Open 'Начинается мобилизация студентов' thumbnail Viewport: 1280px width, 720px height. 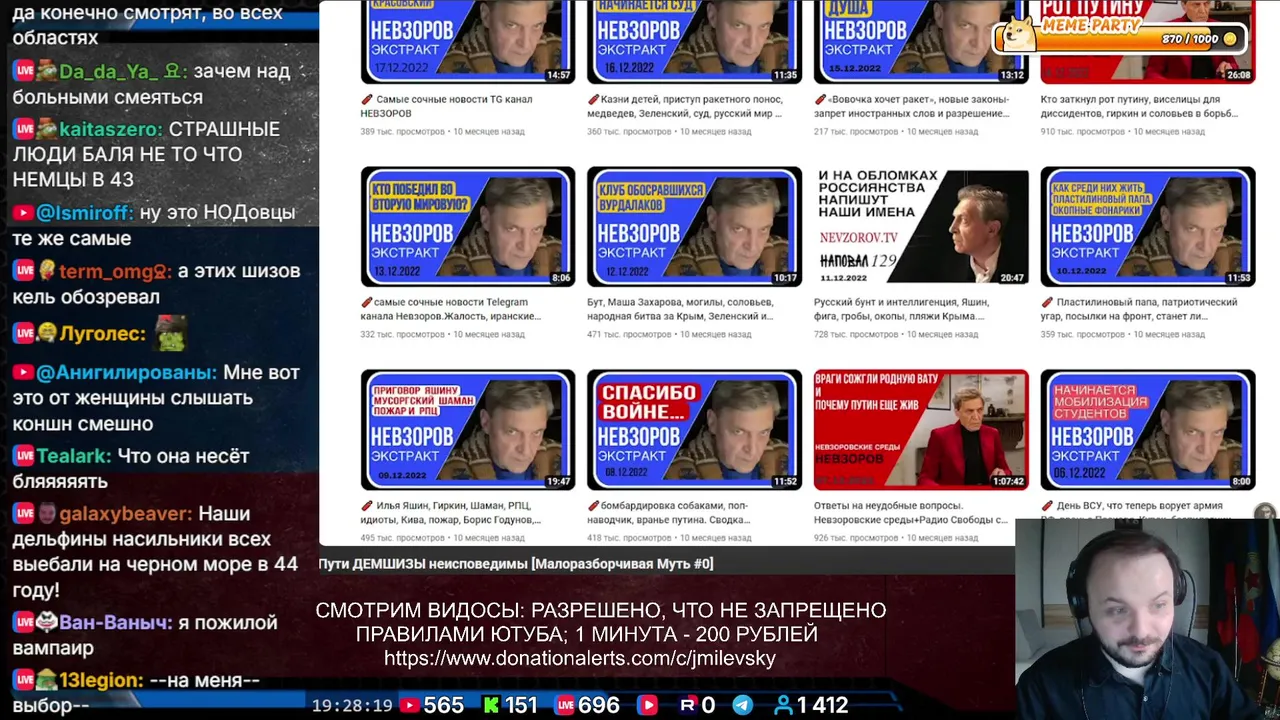click(x=1148, y=430)
